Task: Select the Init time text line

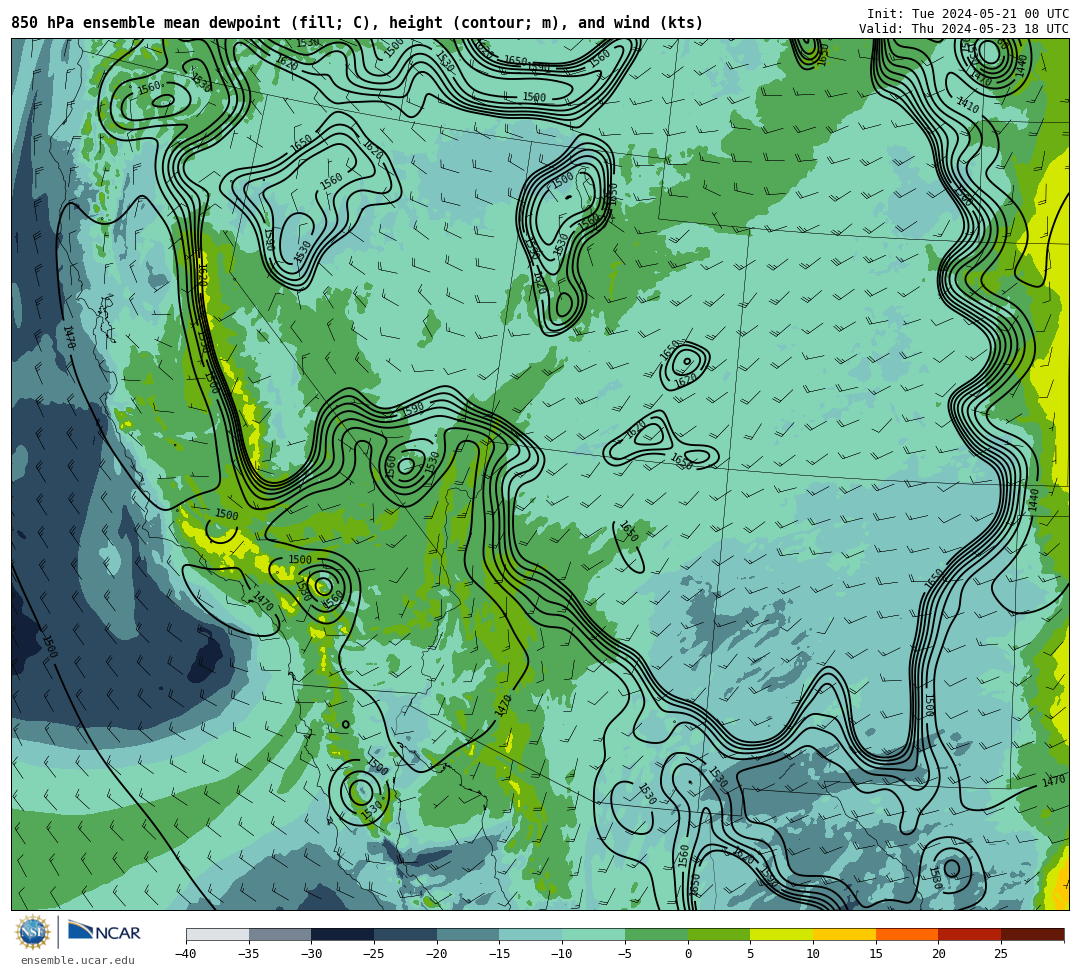Action: (967, 14)
